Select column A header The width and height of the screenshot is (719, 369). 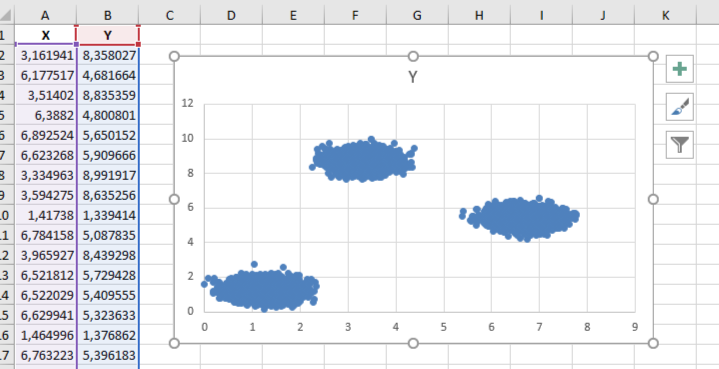[45, 16]
